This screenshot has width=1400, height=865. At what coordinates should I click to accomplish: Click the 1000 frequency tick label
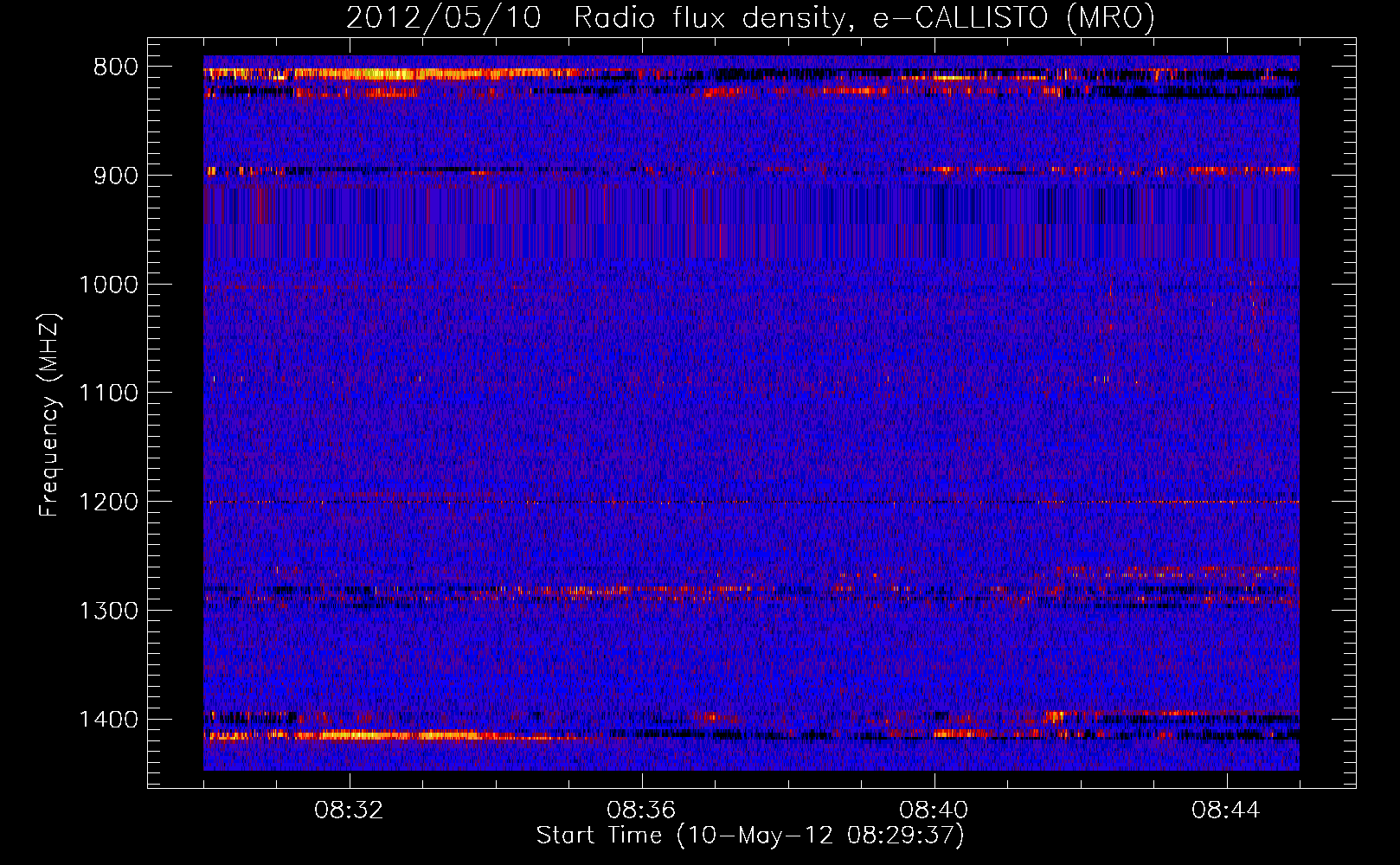pyautogui.click(x=108, y=285)
